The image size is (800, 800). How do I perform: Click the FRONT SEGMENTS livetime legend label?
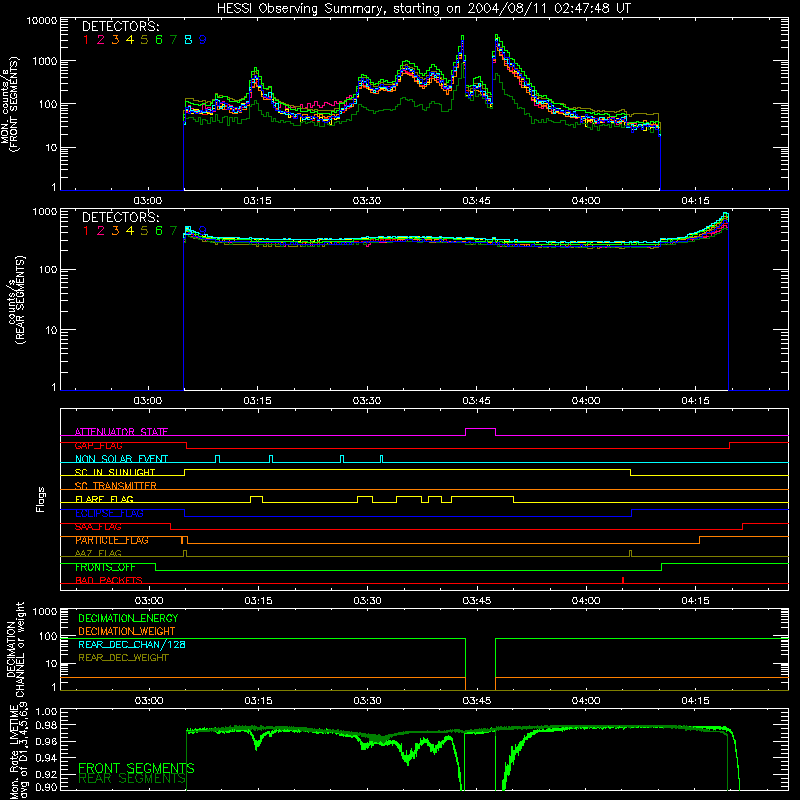point(136,768)
